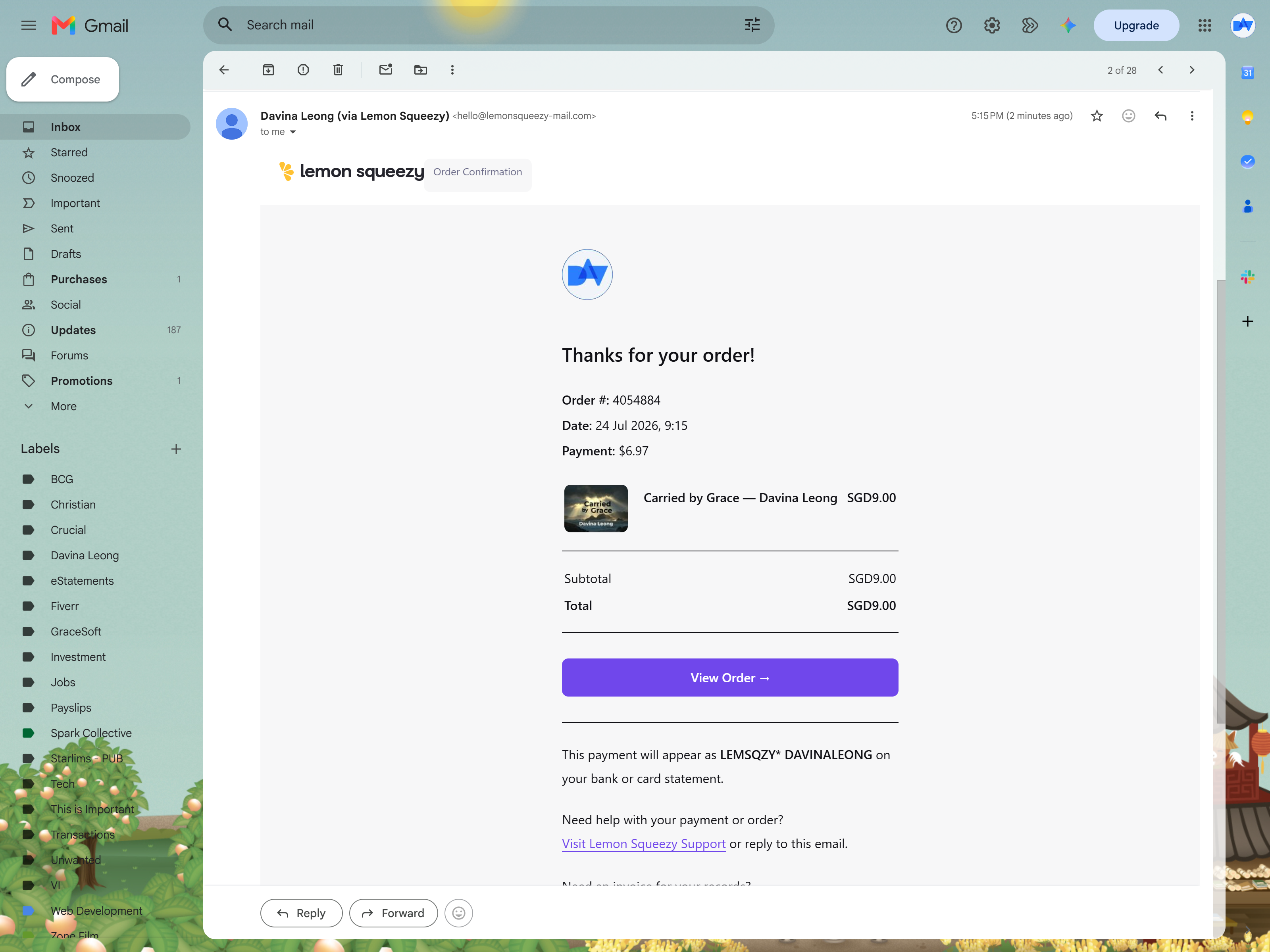This screenshot has height=952, width=1270.
Task: Archive this email
Action: pos(268,70)
